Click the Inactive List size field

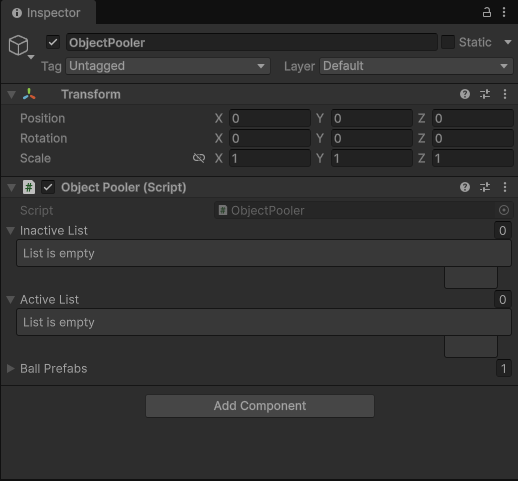503,230
